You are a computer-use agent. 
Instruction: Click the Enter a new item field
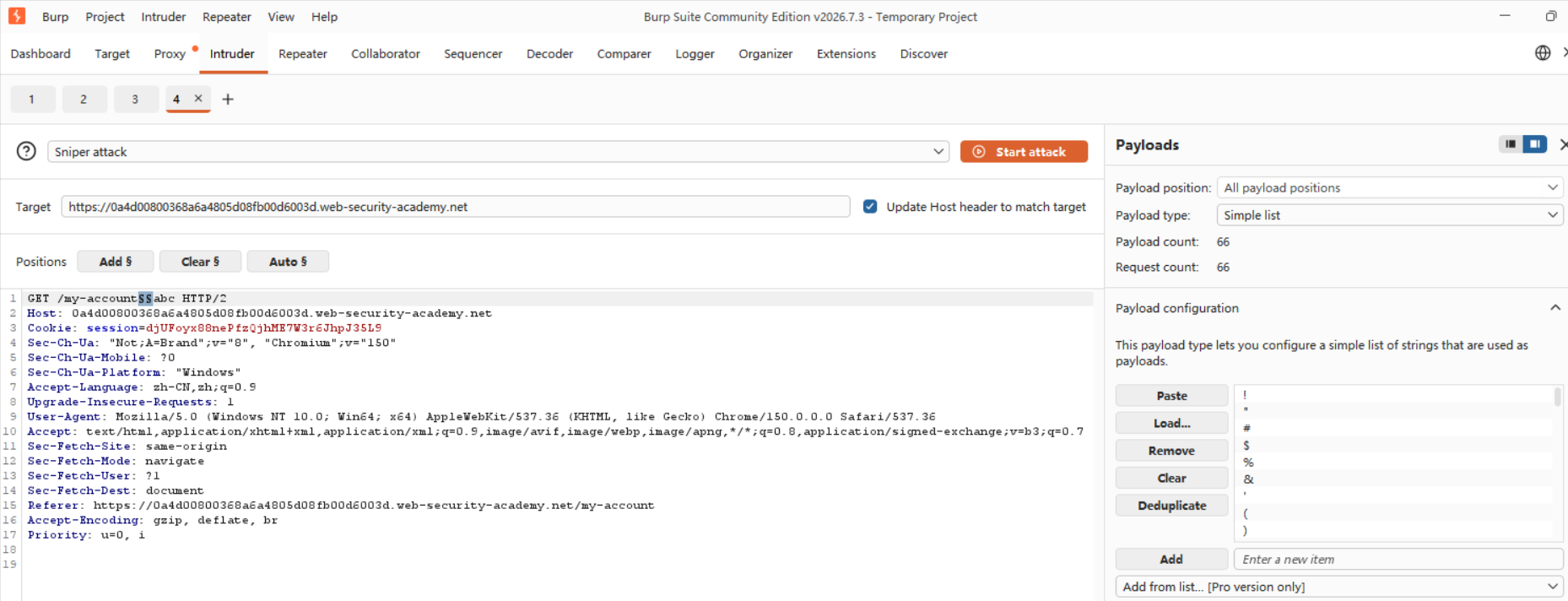pos(1398,559)
